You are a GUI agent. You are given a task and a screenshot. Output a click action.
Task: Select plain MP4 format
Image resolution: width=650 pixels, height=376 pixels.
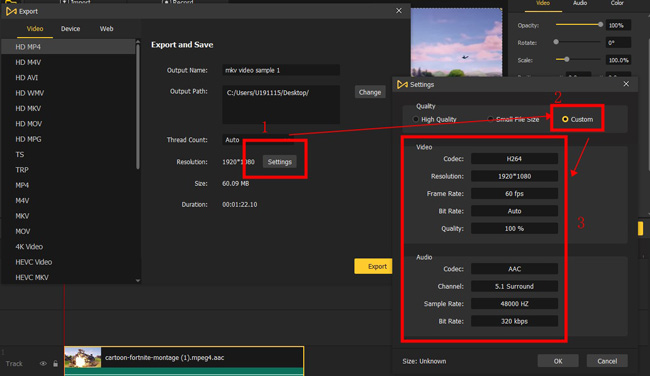click(68, 185)
